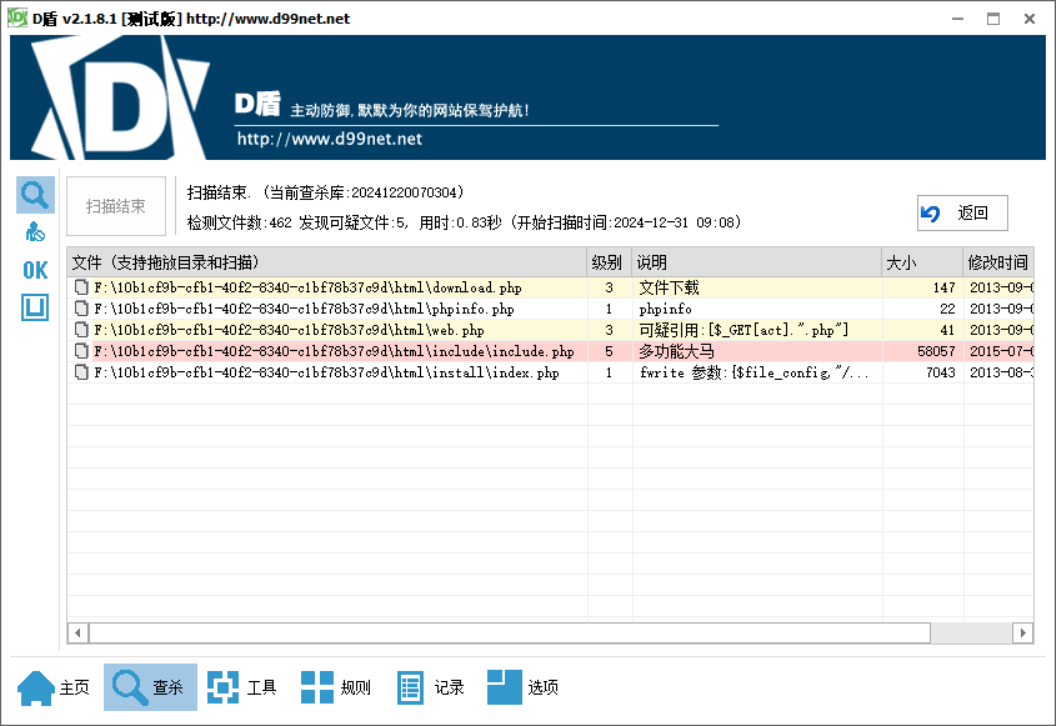Click the four-squares icon beside 规则
The image size is (1056, 726).
tap(317, 688)
